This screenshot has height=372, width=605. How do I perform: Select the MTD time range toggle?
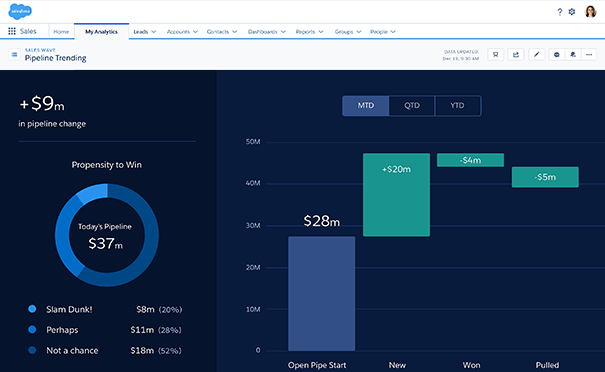pyautogui.click(x=366, y=105)
